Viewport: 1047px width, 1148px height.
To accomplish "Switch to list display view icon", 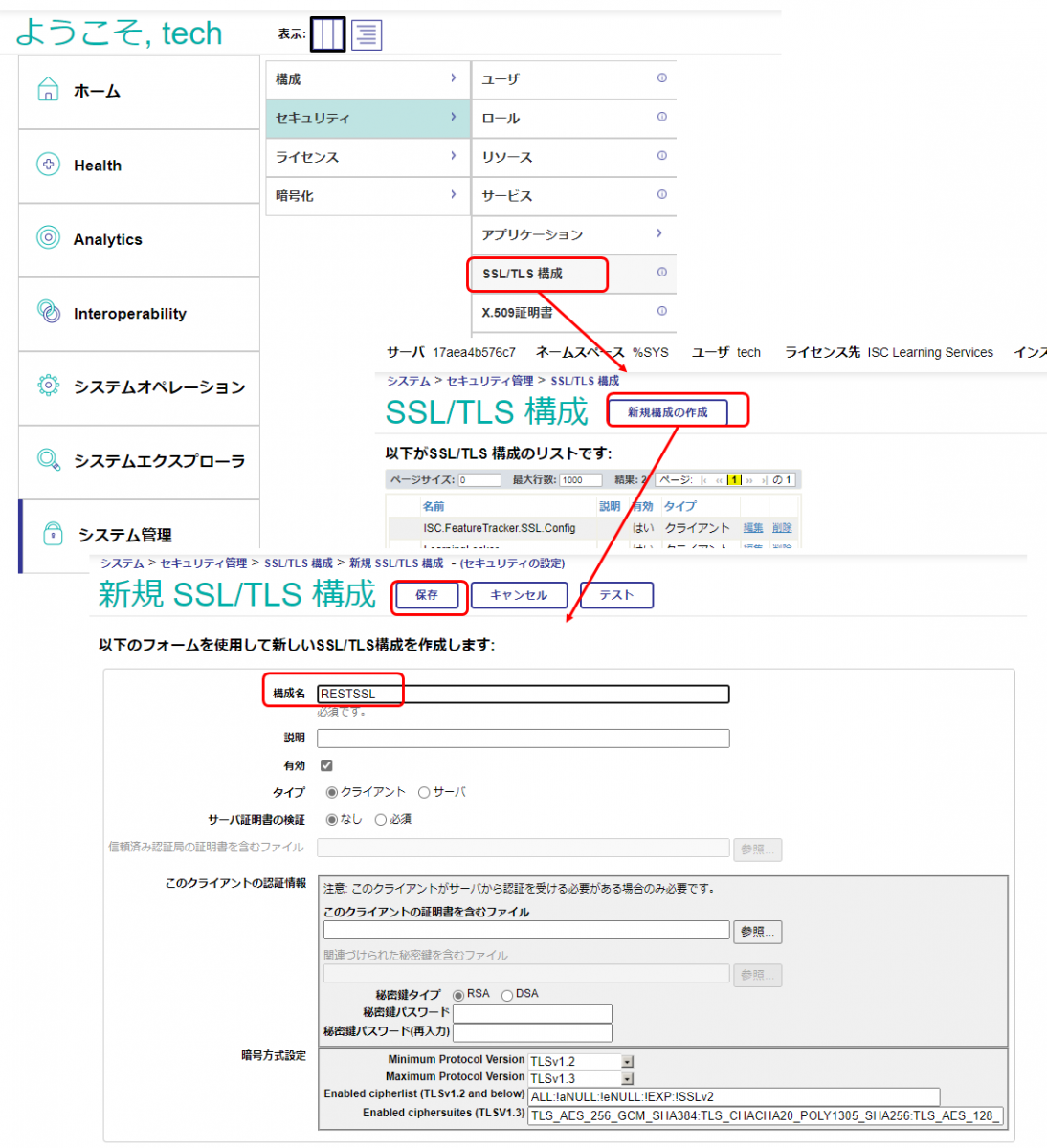I will (x=367, y=34).
